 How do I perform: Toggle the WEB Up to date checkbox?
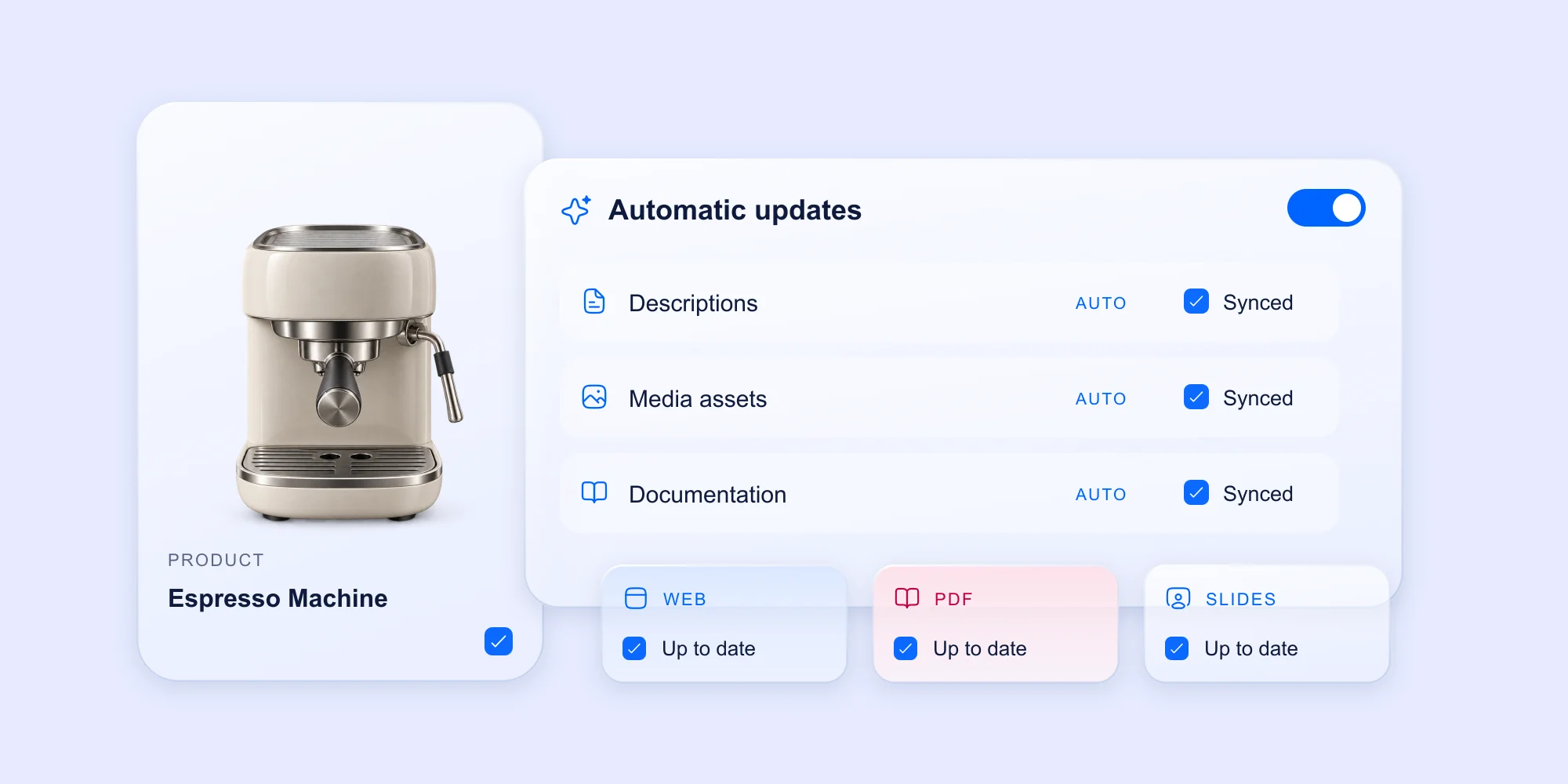coord(634,648)
